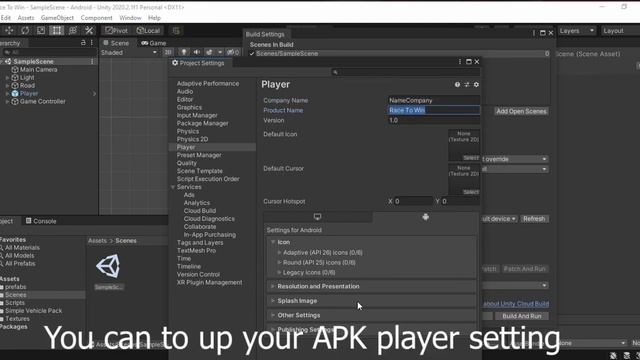
Task: Open Hierarchy panel options menu
Action: (x=92, y=42)
